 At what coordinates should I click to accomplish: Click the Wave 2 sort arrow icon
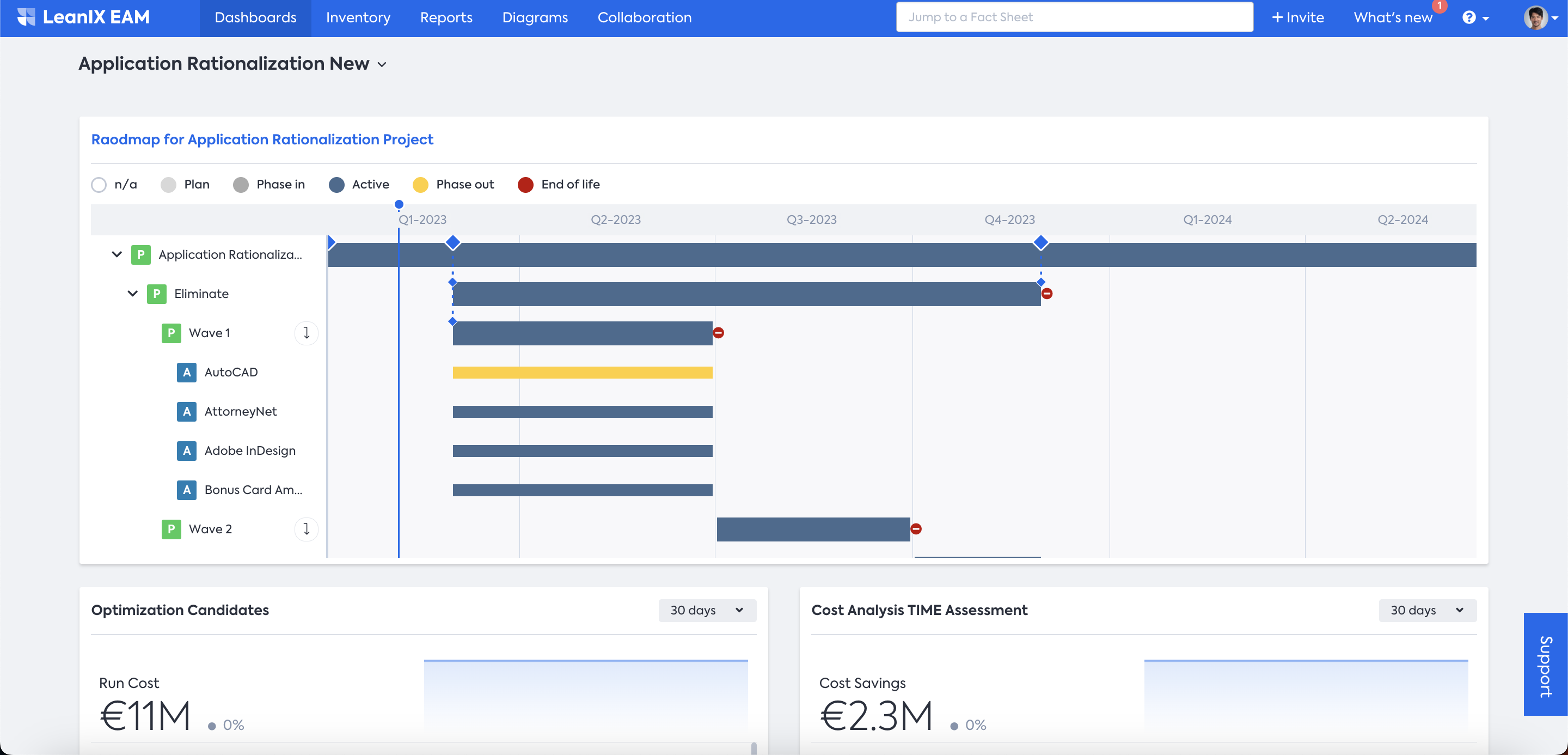pos(306,529)
